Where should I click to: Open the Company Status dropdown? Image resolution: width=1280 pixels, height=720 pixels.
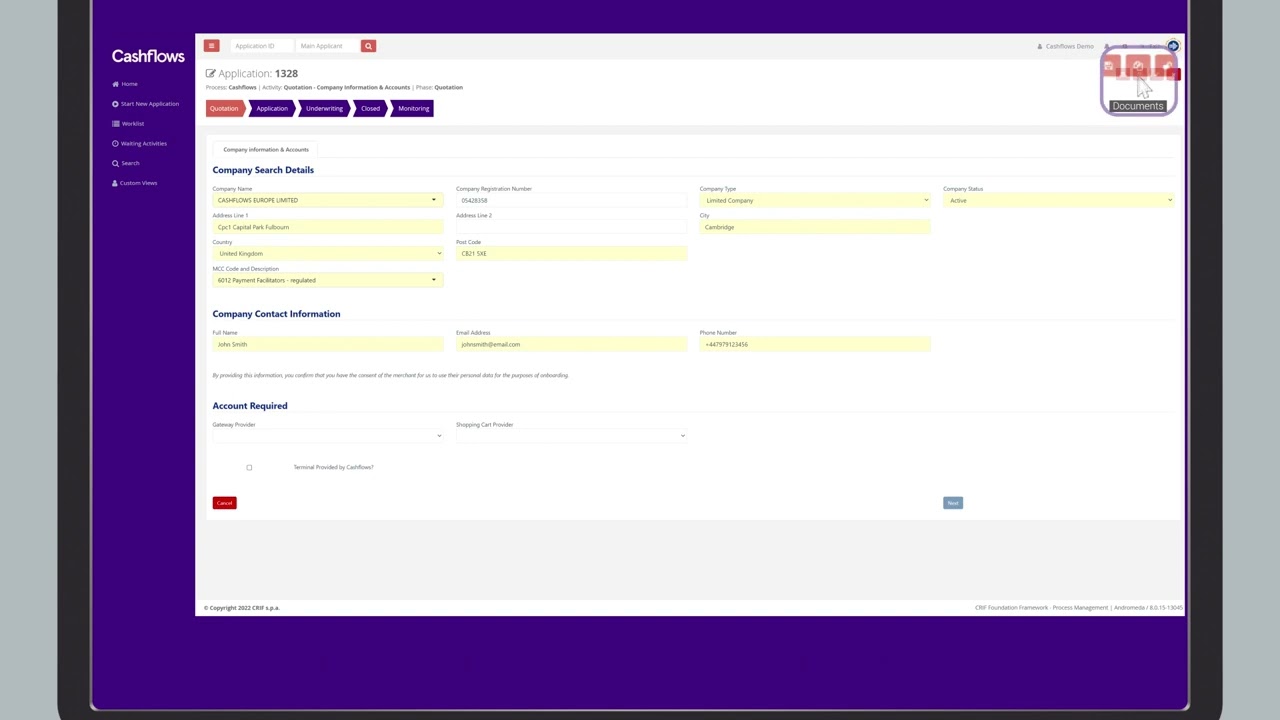1059,200
